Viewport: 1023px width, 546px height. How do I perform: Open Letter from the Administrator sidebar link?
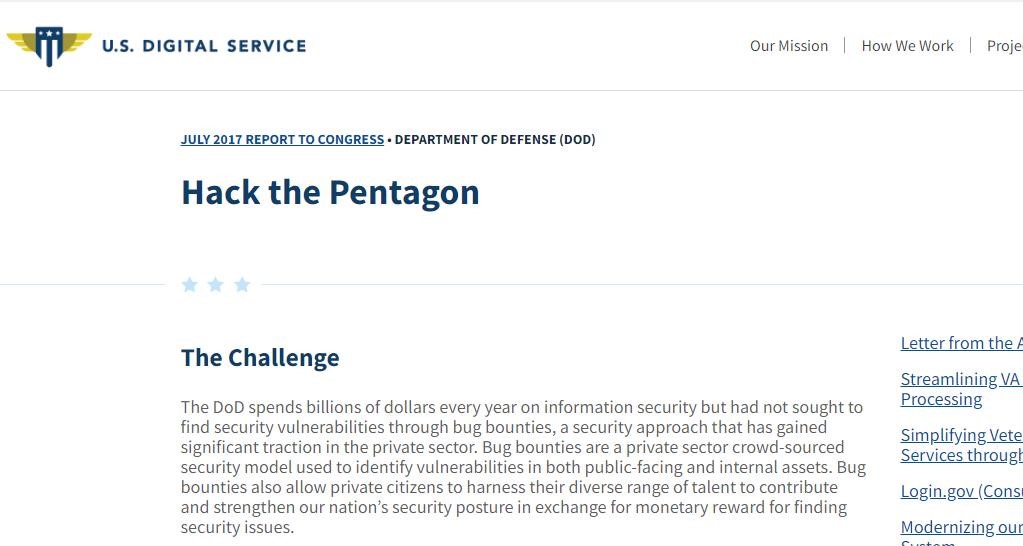961,343
